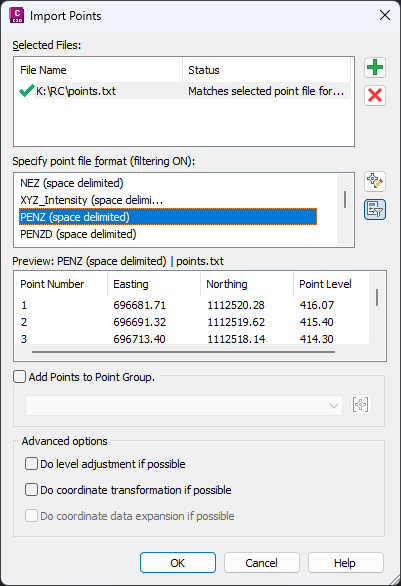Click the Cancel button
401x586 pixels.
point(262,562)
